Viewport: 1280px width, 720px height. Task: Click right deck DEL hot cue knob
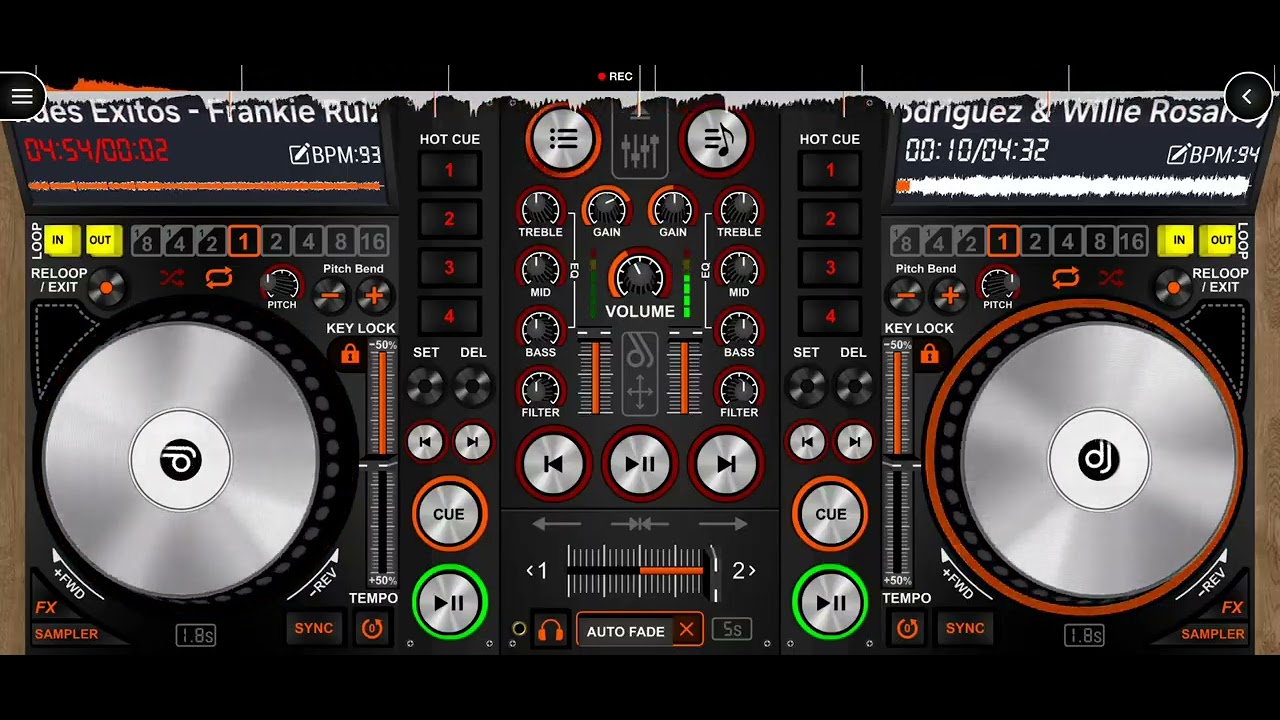(x=853, y=385)
